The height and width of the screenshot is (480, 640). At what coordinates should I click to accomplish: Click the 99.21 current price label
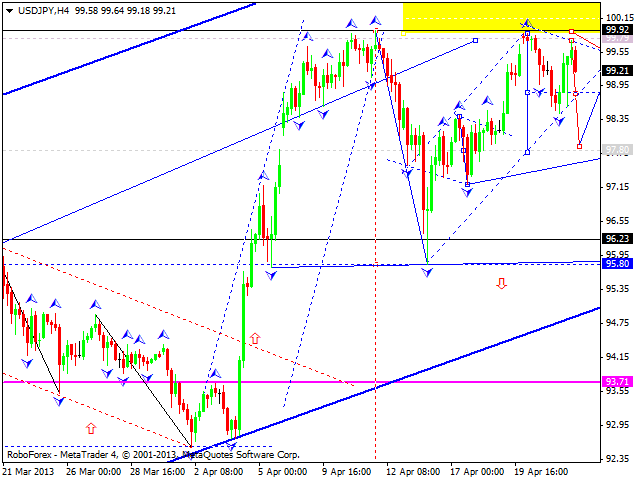coord(617,70)
